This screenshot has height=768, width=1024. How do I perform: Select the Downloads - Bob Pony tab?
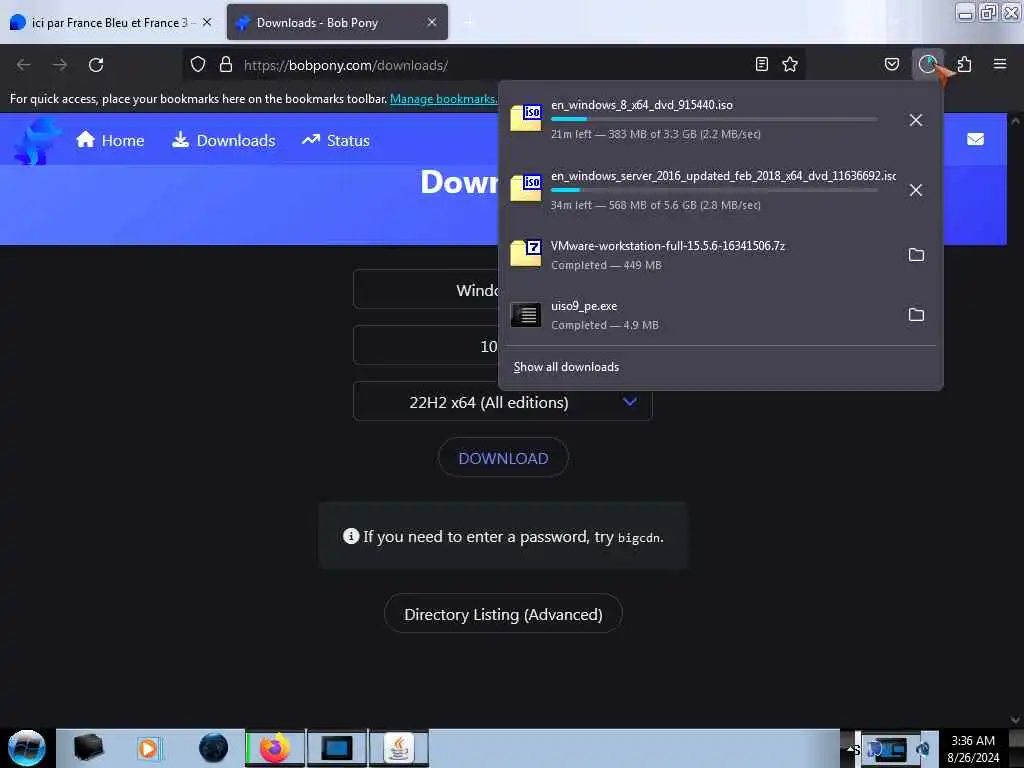(337, 22)
